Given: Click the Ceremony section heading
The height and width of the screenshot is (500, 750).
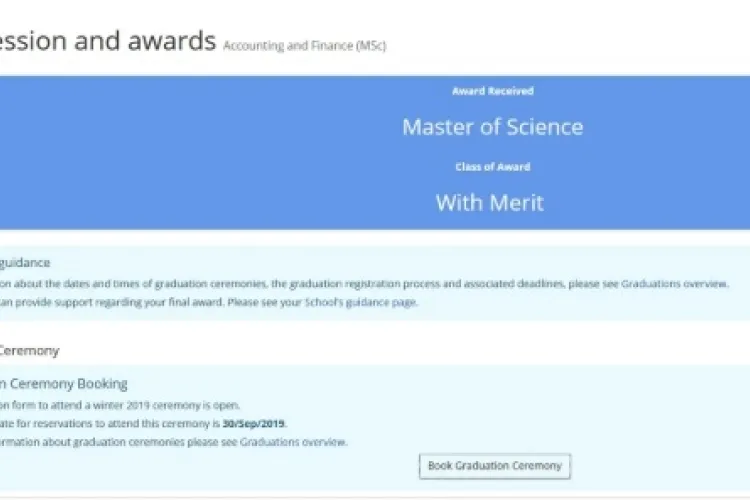Looking at the screenshot, I should click(x=30, y=351).
